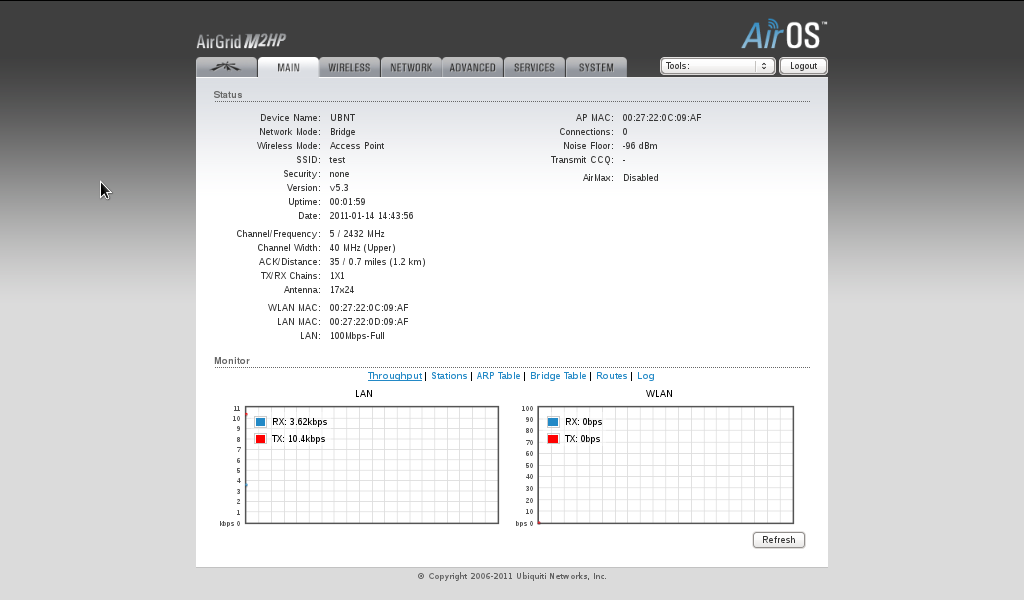Click the AirMax value Disabled
Screen dimensions: 1024x600
[x=641, y=178]
